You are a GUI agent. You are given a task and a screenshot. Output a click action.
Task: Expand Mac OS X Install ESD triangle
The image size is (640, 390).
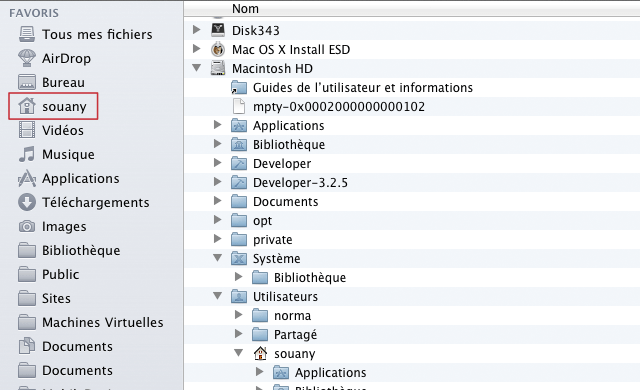tap(197, 49)
